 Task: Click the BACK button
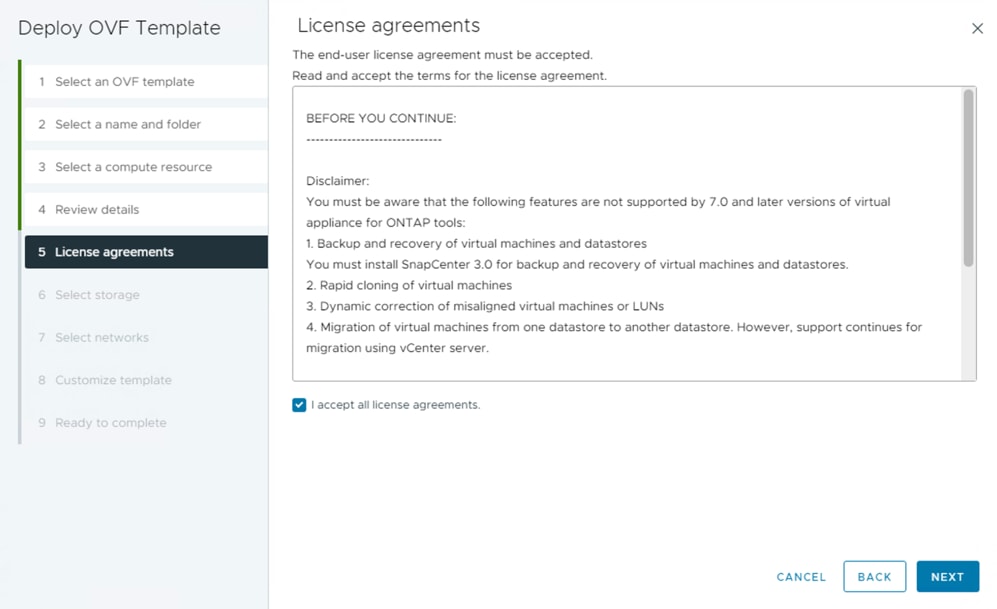[874, 577]
